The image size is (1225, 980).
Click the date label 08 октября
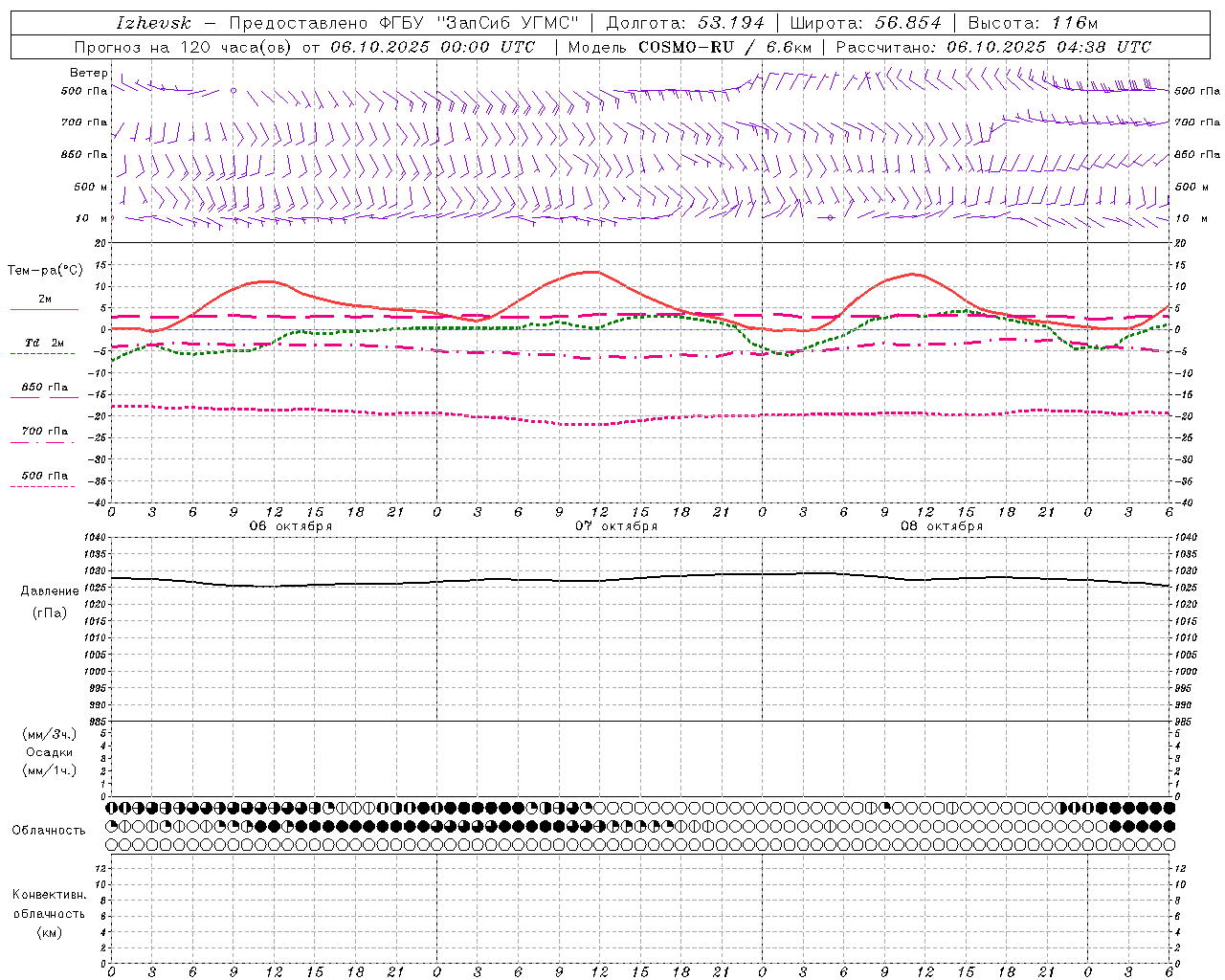(x=942, y=526)
